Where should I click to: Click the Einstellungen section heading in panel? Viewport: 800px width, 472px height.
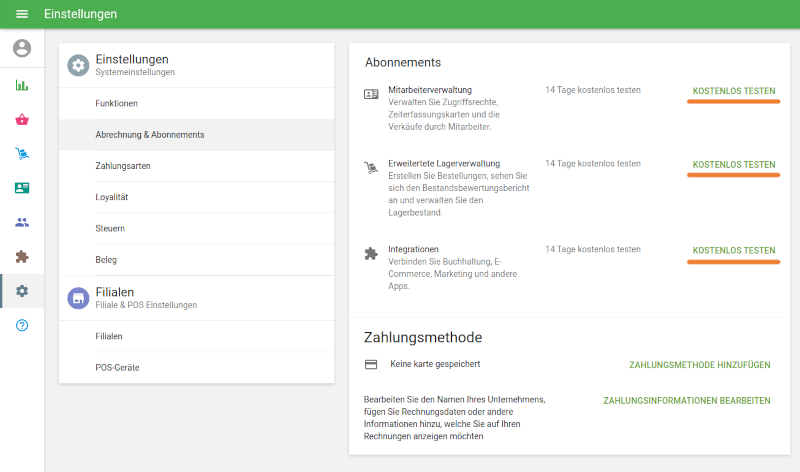click(x=132, y=59)
